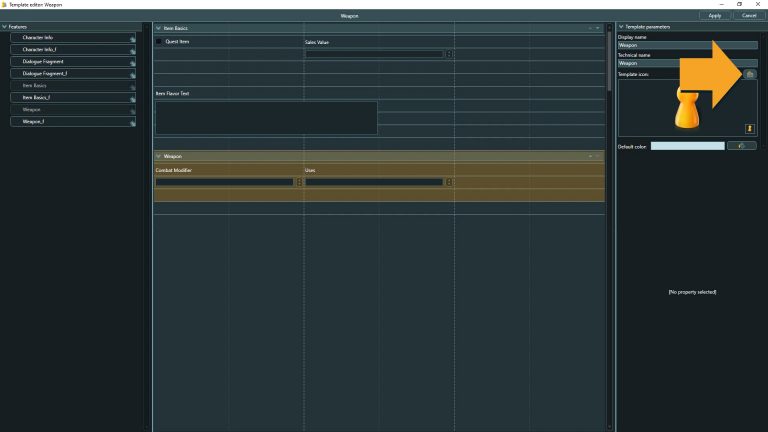Select the Character Info feature
The image size is (768, 432).
click(x=73, y=38)
